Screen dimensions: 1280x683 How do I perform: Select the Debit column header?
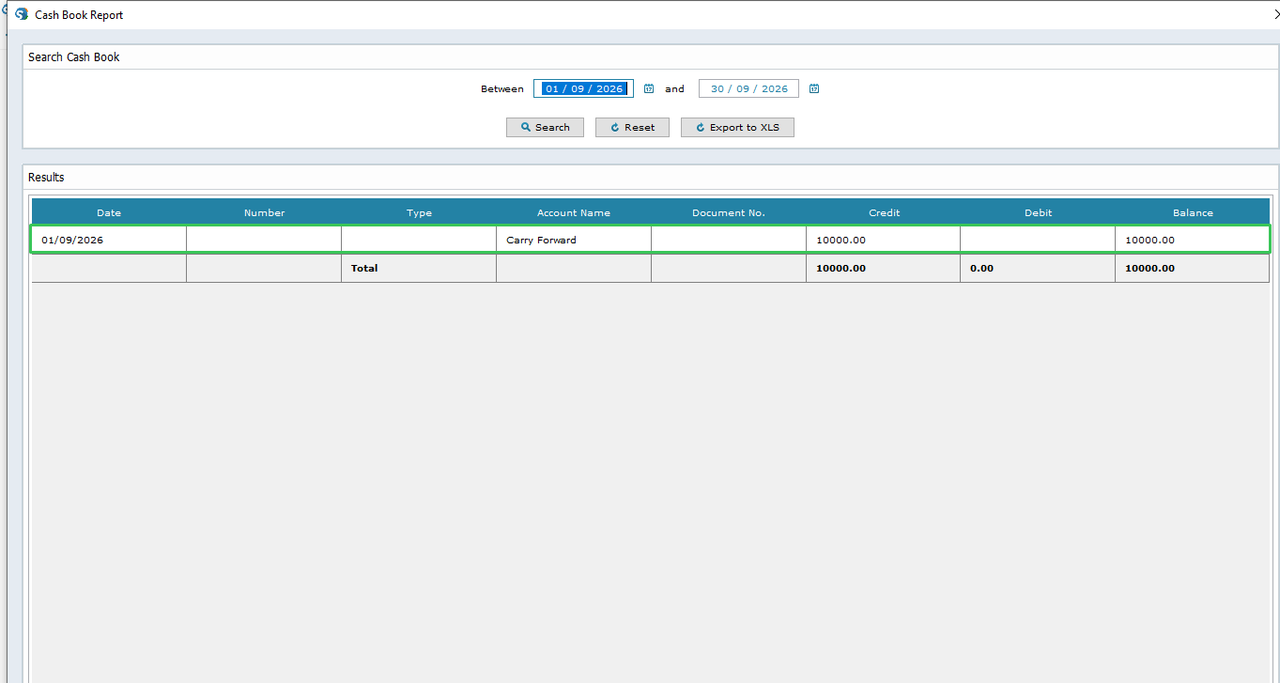(1039, 213)
